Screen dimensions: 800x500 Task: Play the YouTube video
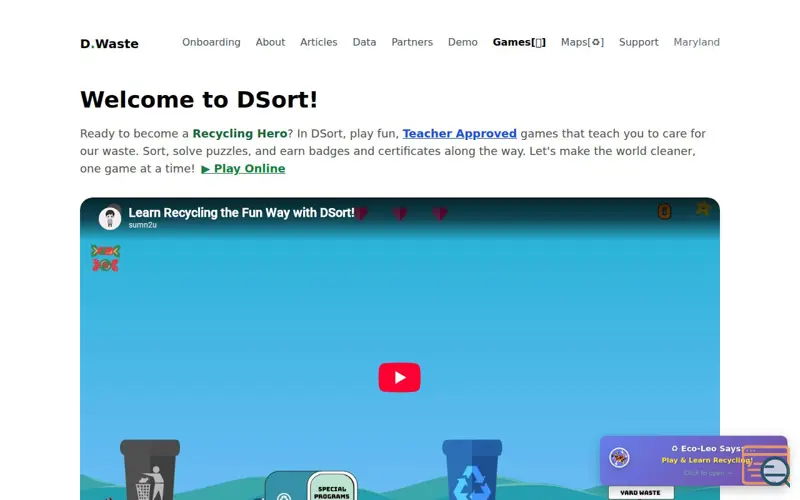(399, 378)
